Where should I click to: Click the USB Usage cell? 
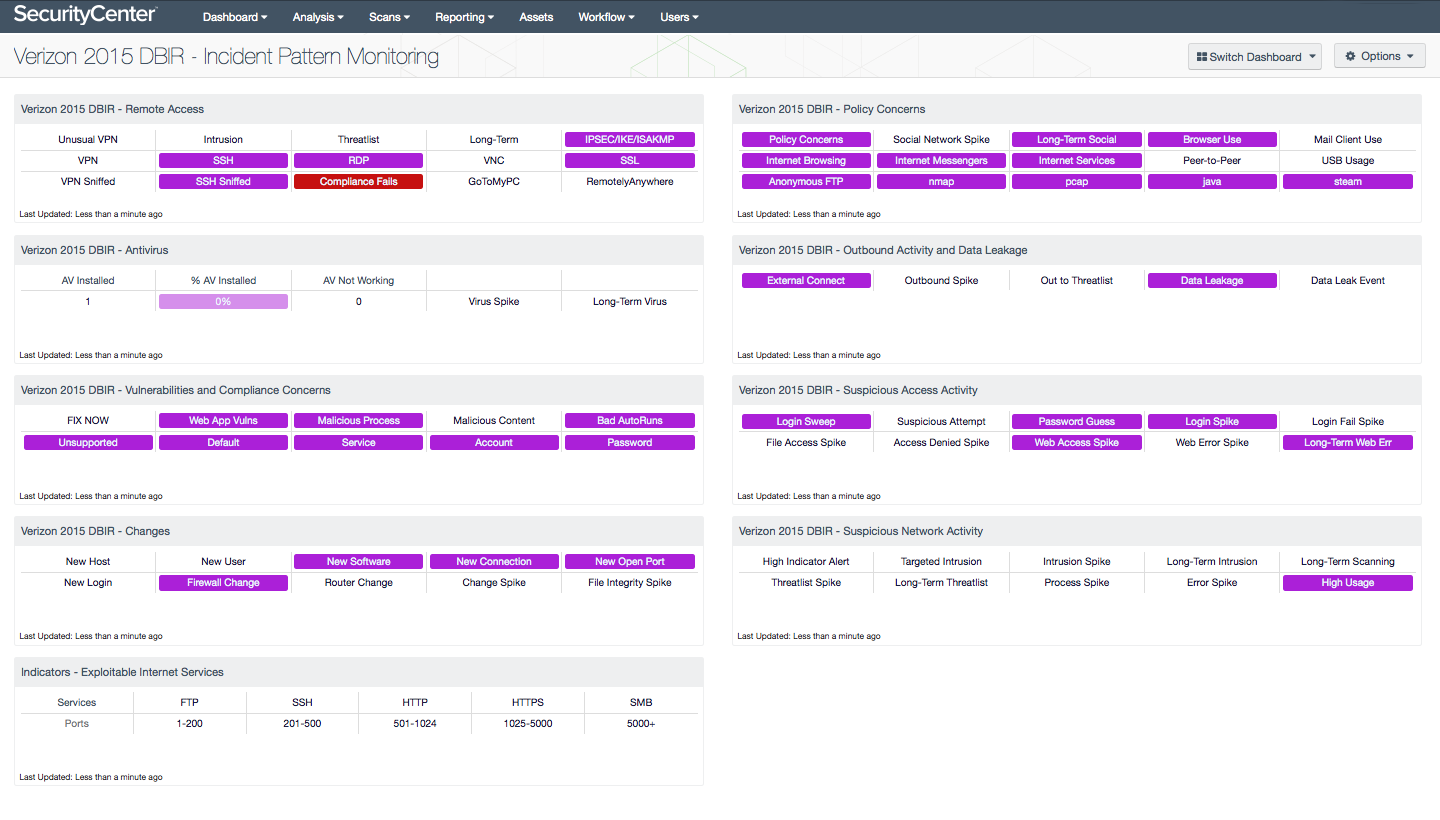(1348, 161)
